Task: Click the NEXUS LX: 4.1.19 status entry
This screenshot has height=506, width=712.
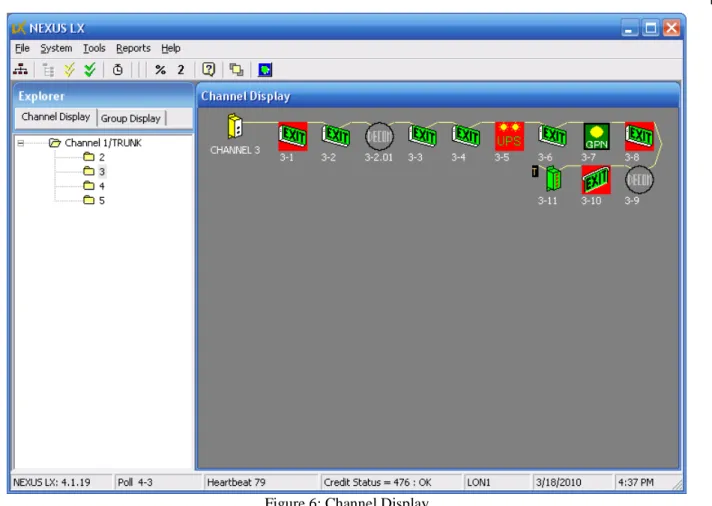Action: coord(61,482)
